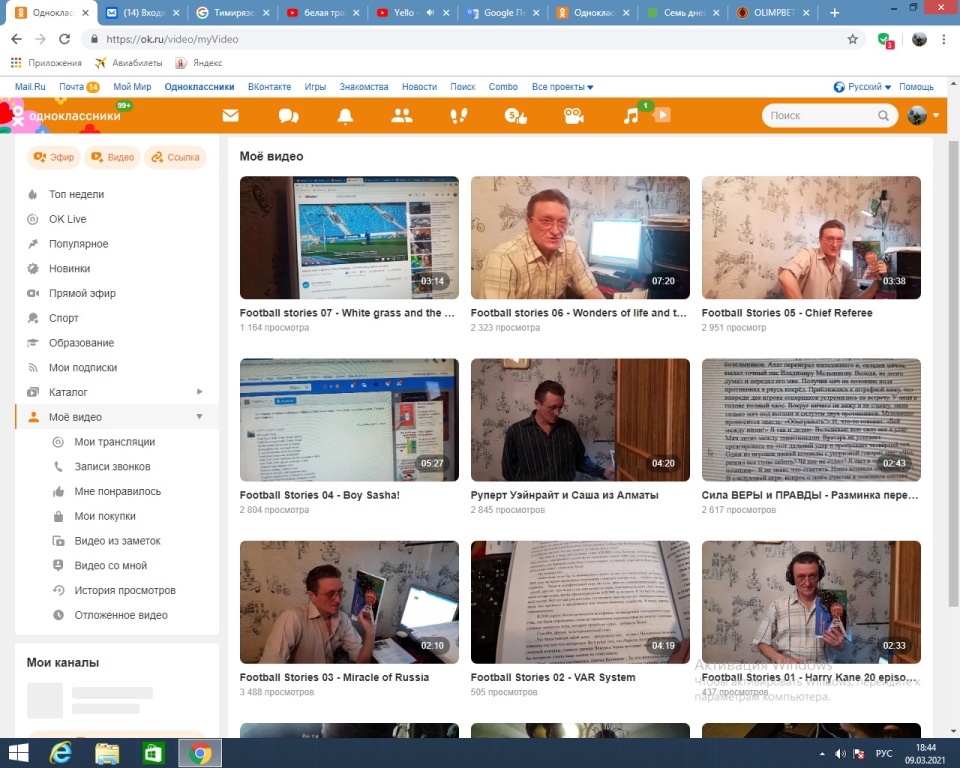Open Топ недели in sidebar
Viewport: 960px width, 768px height.
(77, 194)
